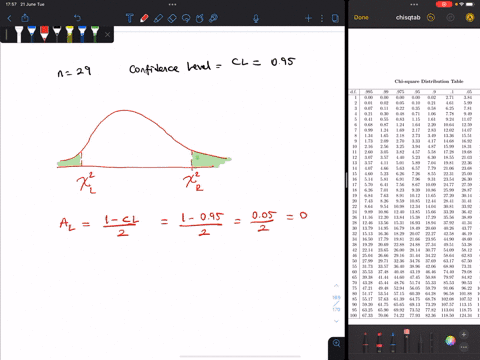The width and height of the screenshot is (480, 360).
Task: Close the pen presets palette
Action: [x=107, y=34]
